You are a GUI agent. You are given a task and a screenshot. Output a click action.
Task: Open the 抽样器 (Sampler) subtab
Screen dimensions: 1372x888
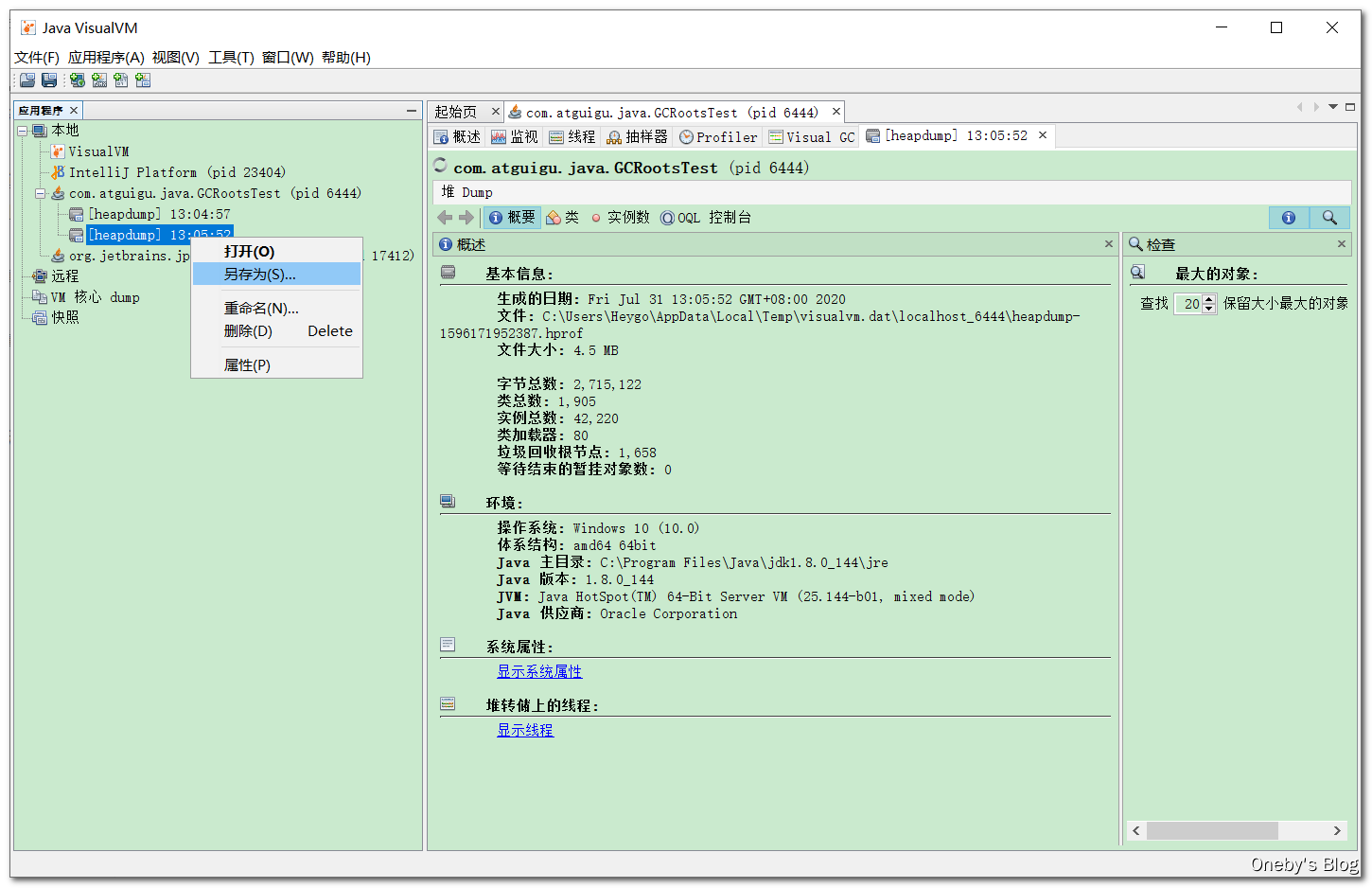pyautogui.click(x=638, y=137)
